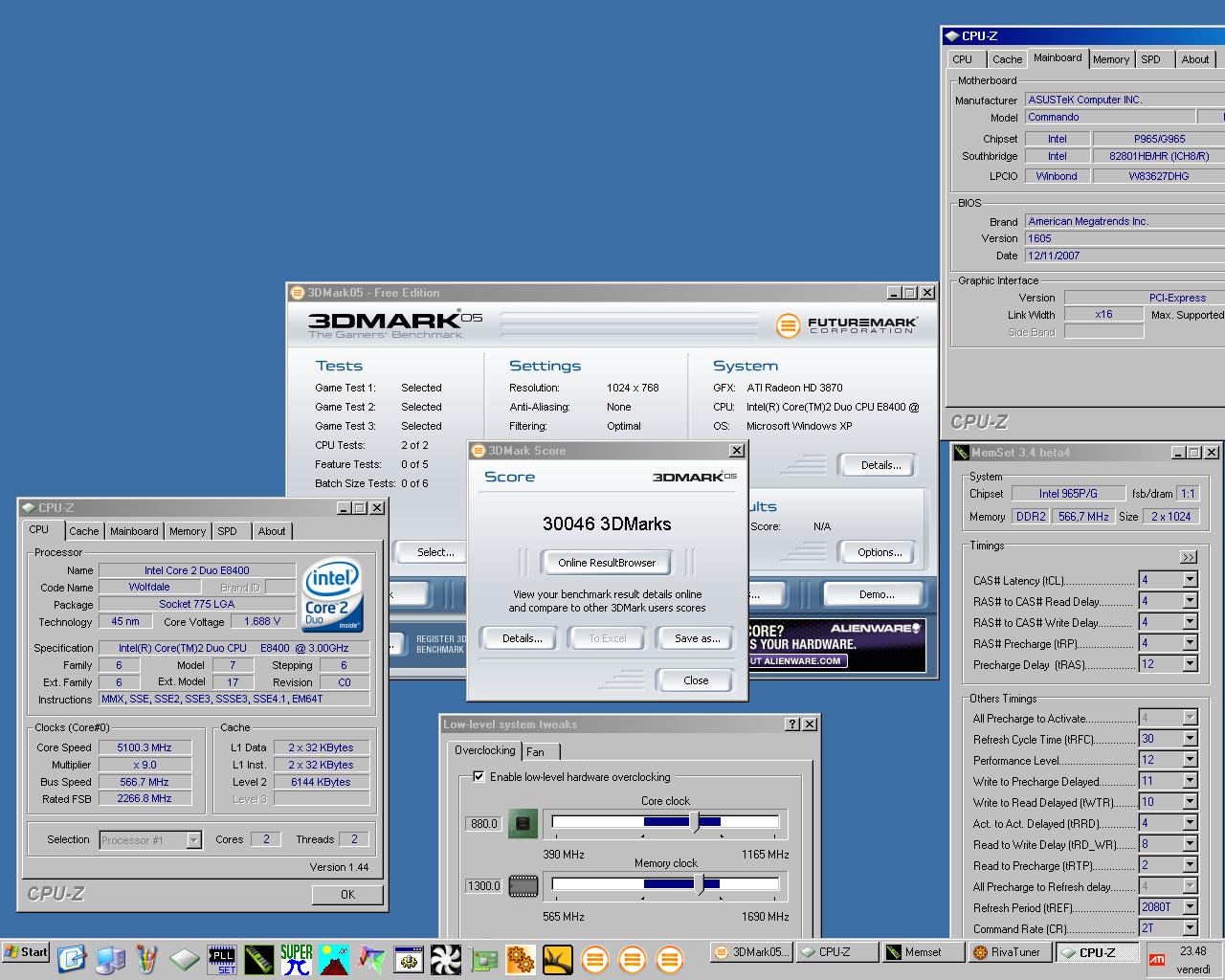Click the Show Desktop quick launch icon
Screen dimensions: 1225x980
point(72,959)
